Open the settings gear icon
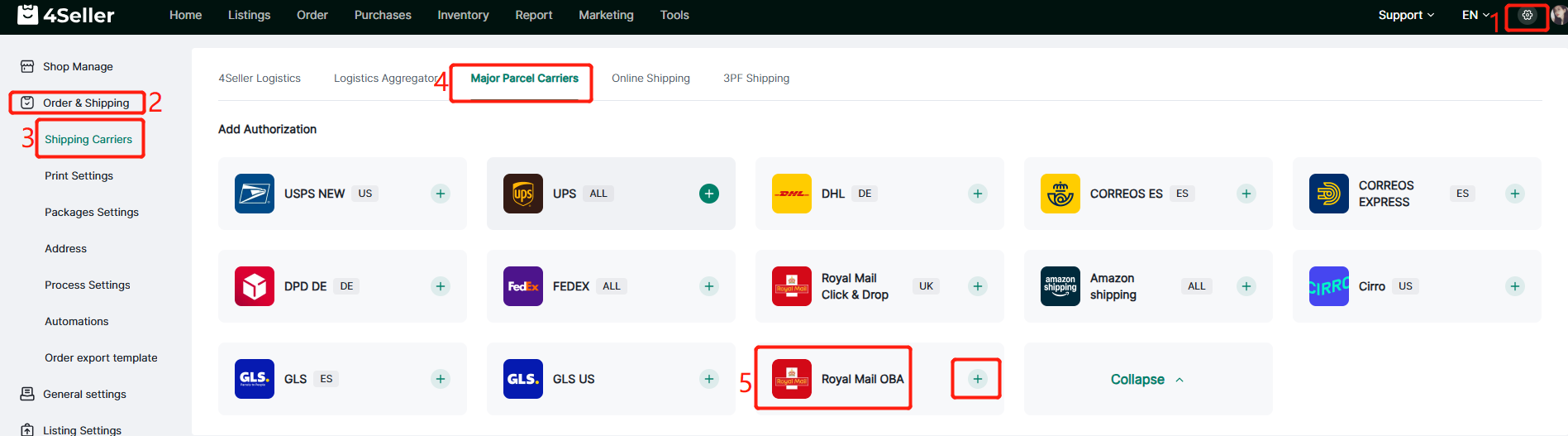 point(1527,15)
